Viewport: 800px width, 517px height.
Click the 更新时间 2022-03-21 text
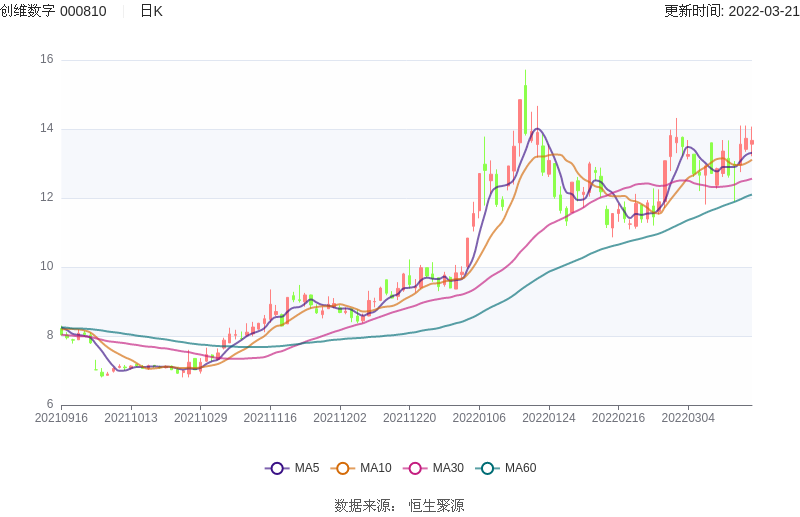pos(731,11)
